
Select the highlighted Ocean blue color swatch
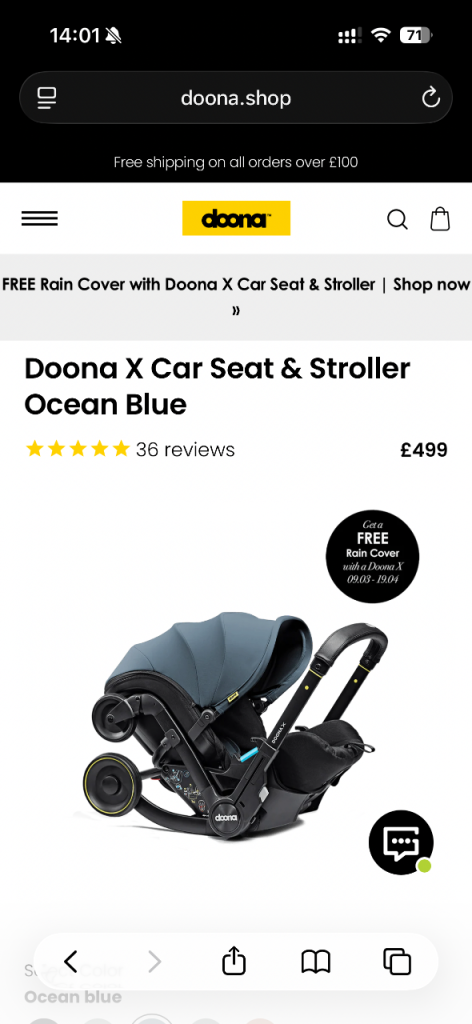click(152, 1019)
